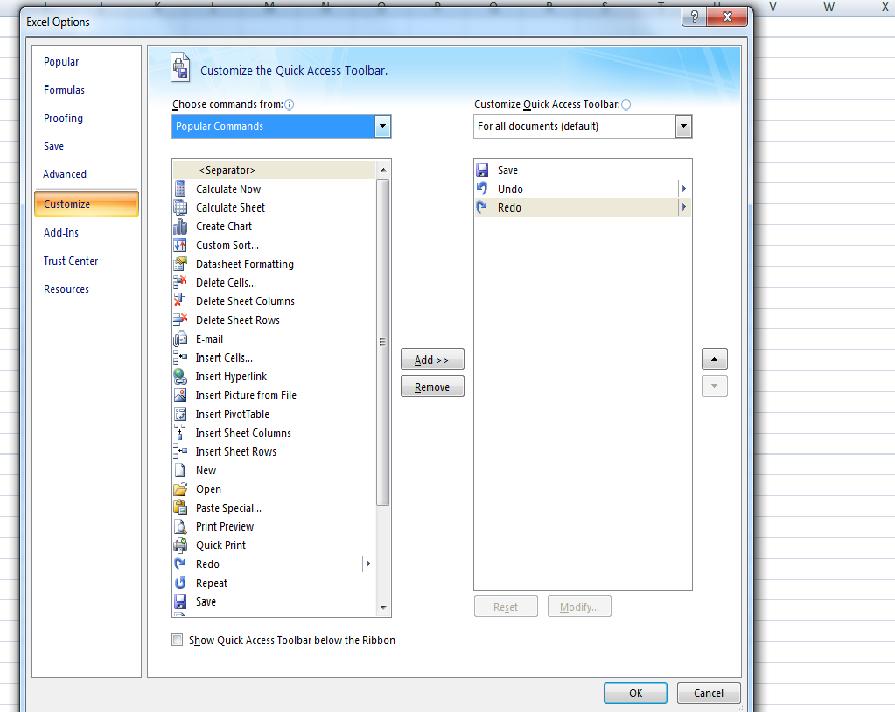Click the Modify... button
This screenshot has height=712, width=895.
(579, 607)
